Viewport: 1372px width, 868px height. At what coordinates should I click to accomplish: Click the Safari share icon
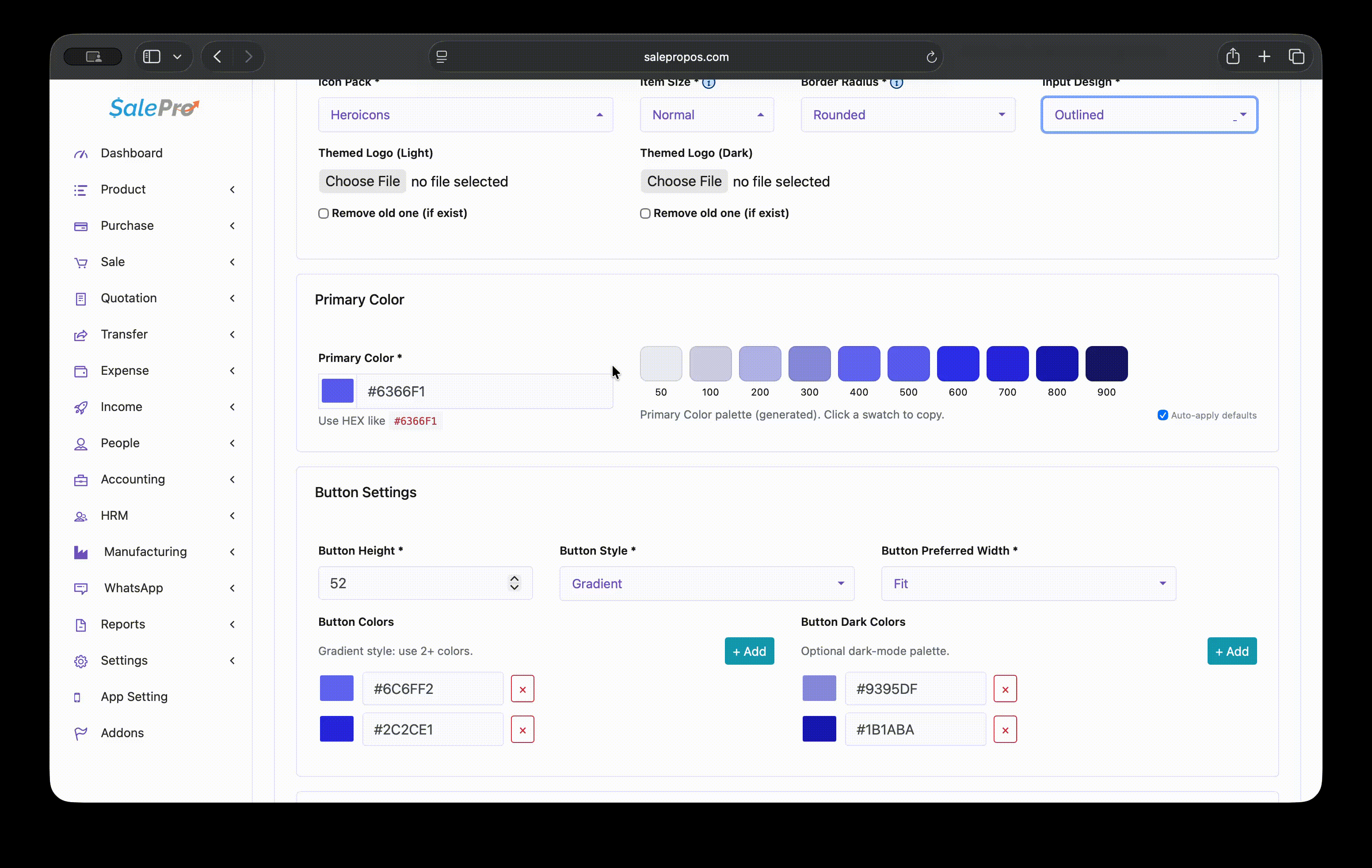(1232, 57)
